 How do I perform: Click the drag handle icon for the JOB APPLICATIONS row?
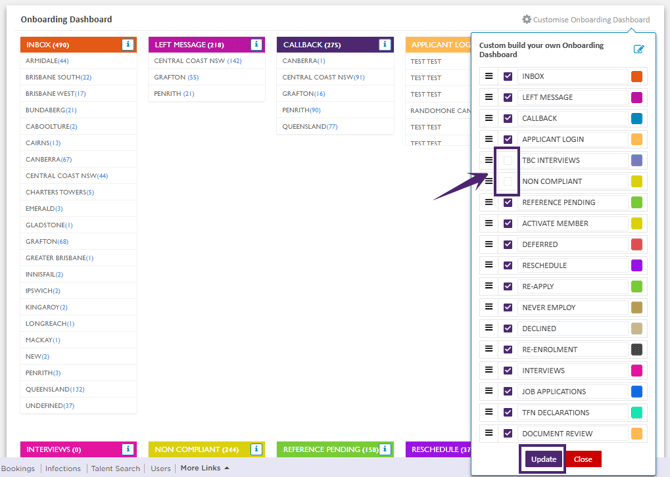tap(489, 391)
